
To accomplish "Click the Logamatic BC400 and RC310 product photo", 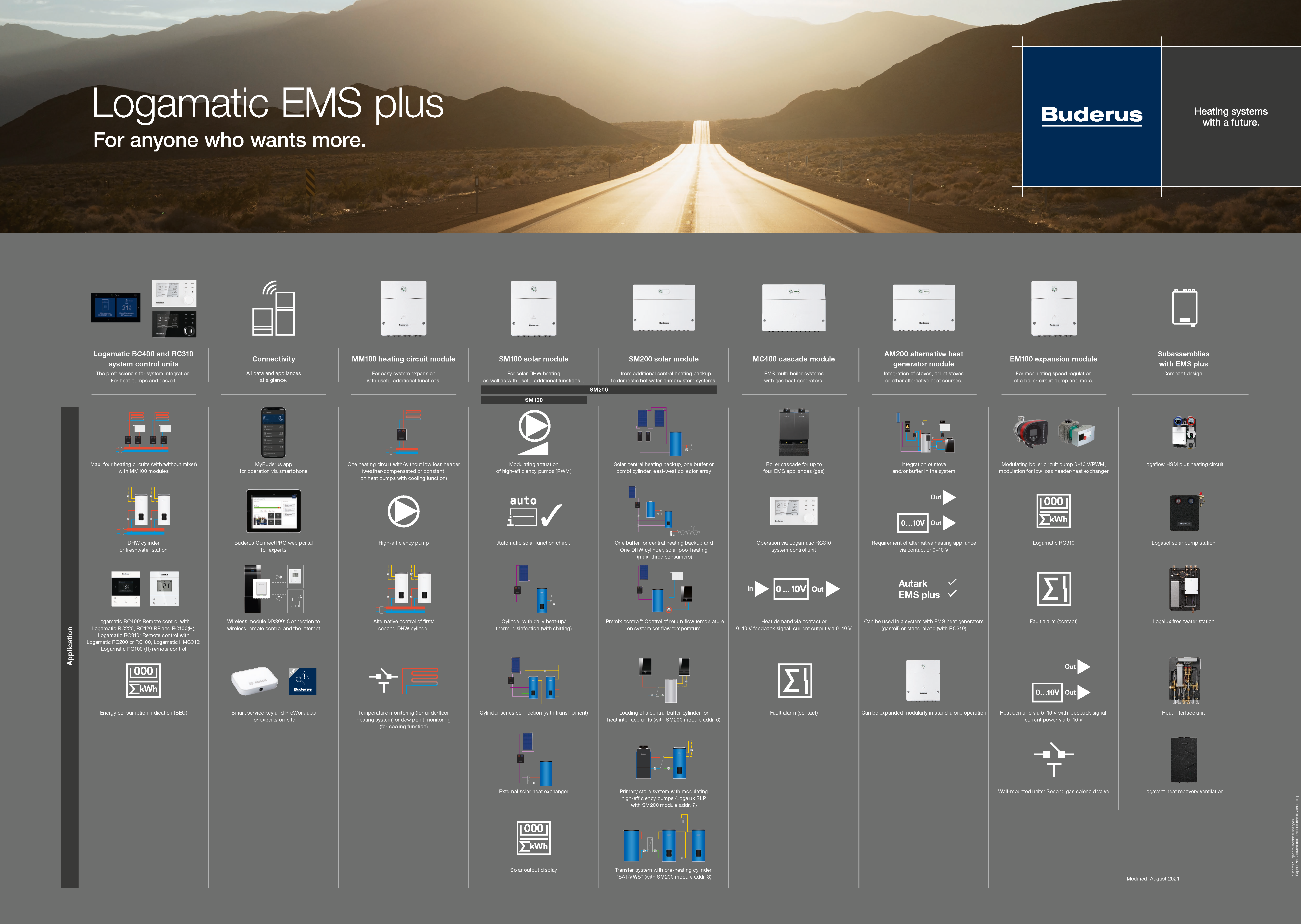I will [x=144, y=308].
